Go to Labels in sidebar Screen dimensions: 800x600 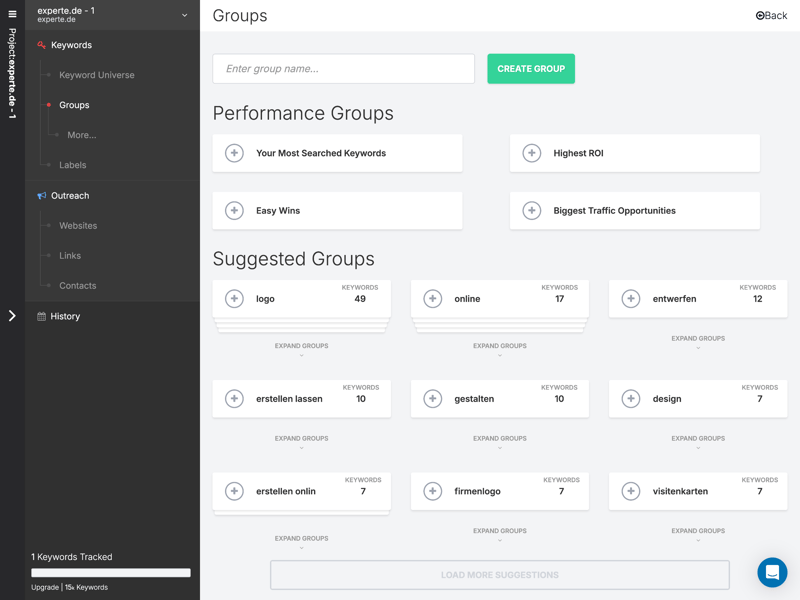click(x=72, y=165)
